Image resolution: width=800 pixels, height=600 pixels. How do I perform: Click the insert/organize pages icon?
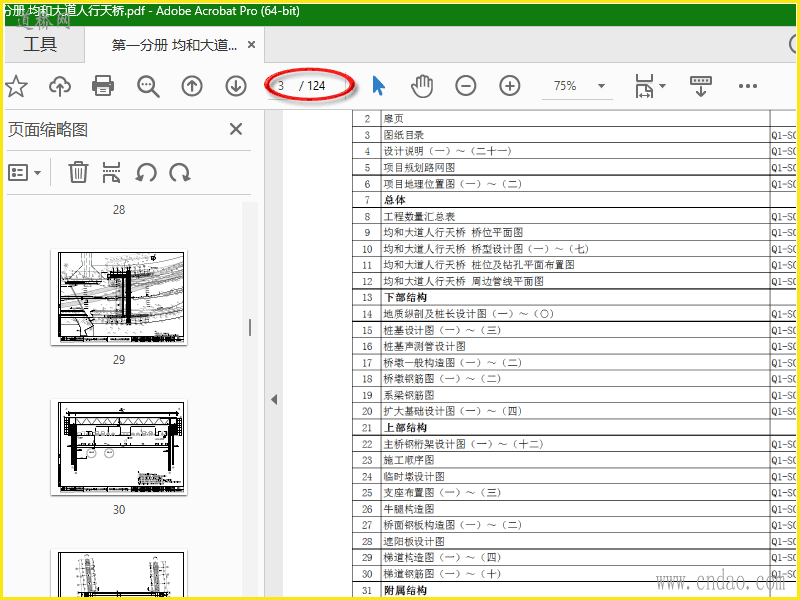111,172
